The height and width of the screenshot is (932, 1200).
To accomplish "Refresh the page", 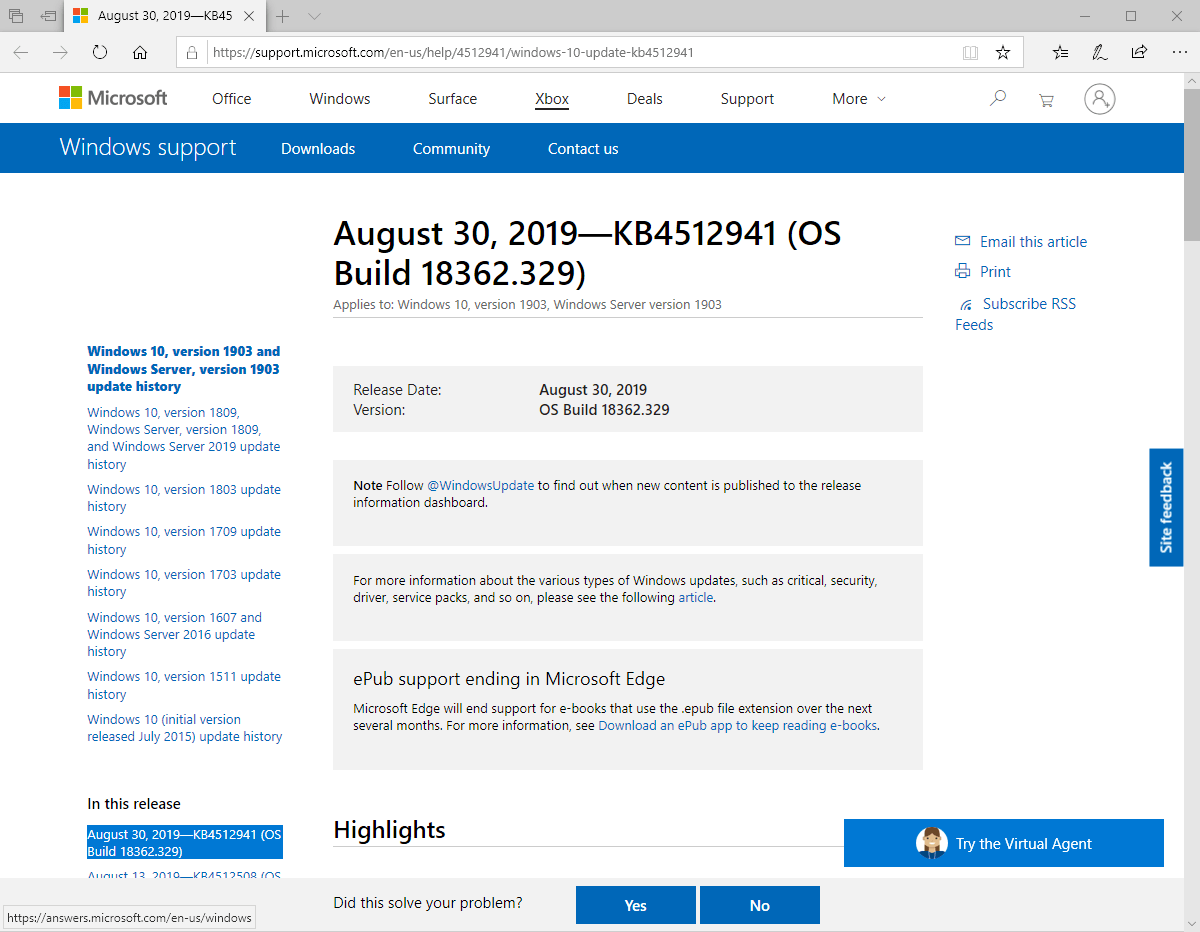I will pyautogui.click(x=100, y=53).
